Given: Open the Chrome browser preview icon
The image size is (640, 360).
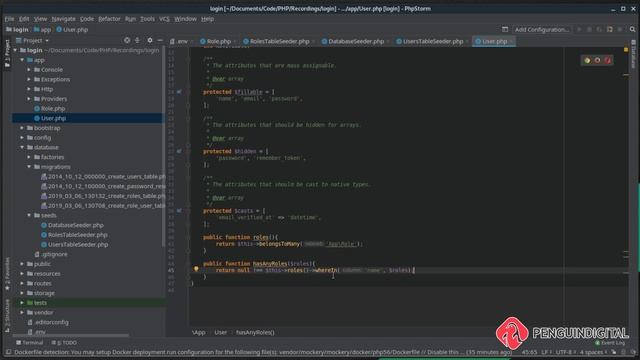Looking at the screenshot, I should [587, 60].
